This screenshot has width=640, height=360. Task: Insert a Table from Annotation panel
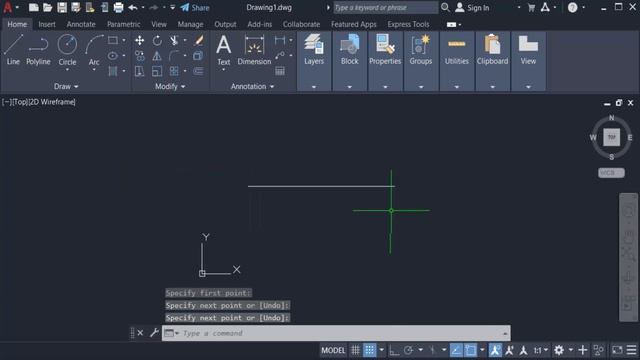coord(280,71)
